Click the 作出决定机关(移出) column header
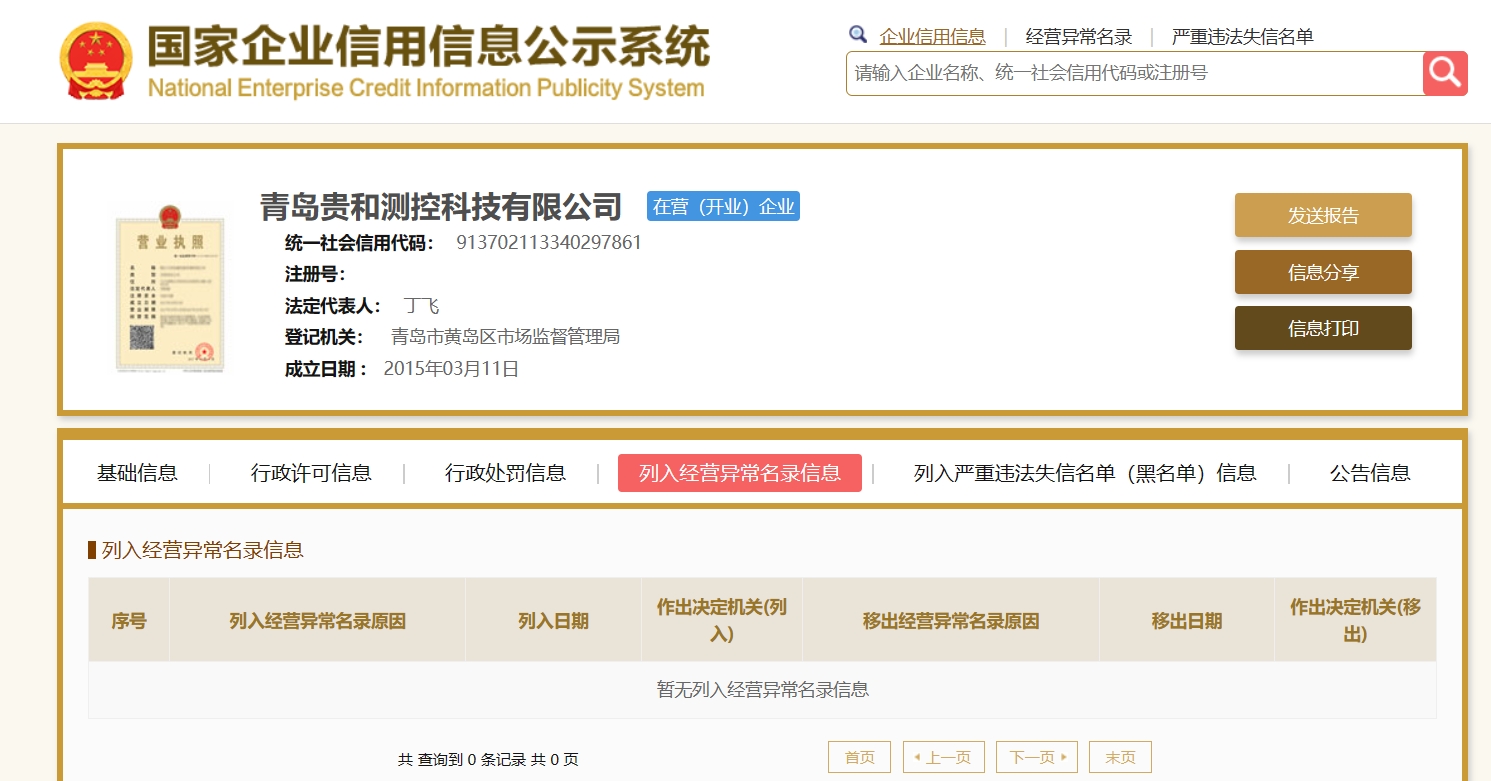Viewport: 1491px width, 781px height. pos(1355,620)
